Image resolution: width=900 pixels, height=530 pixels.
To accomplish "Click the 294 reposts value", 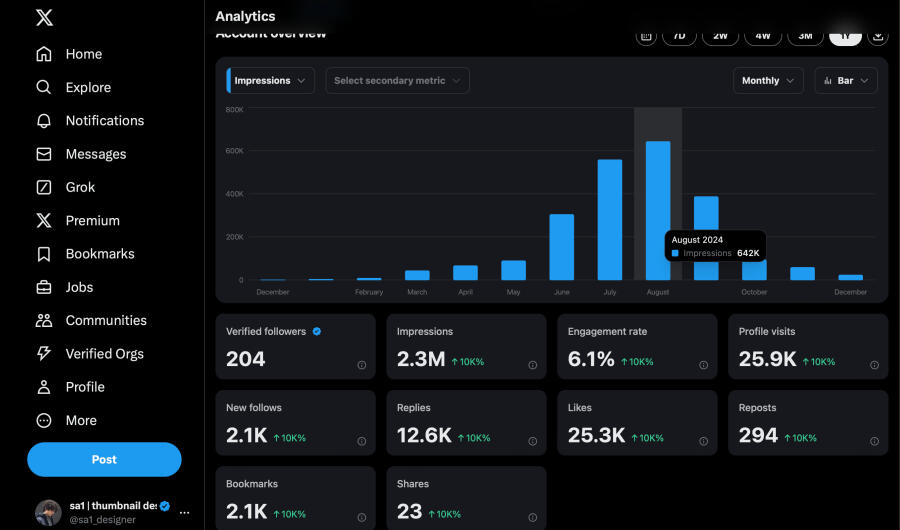I will point(758,435).
